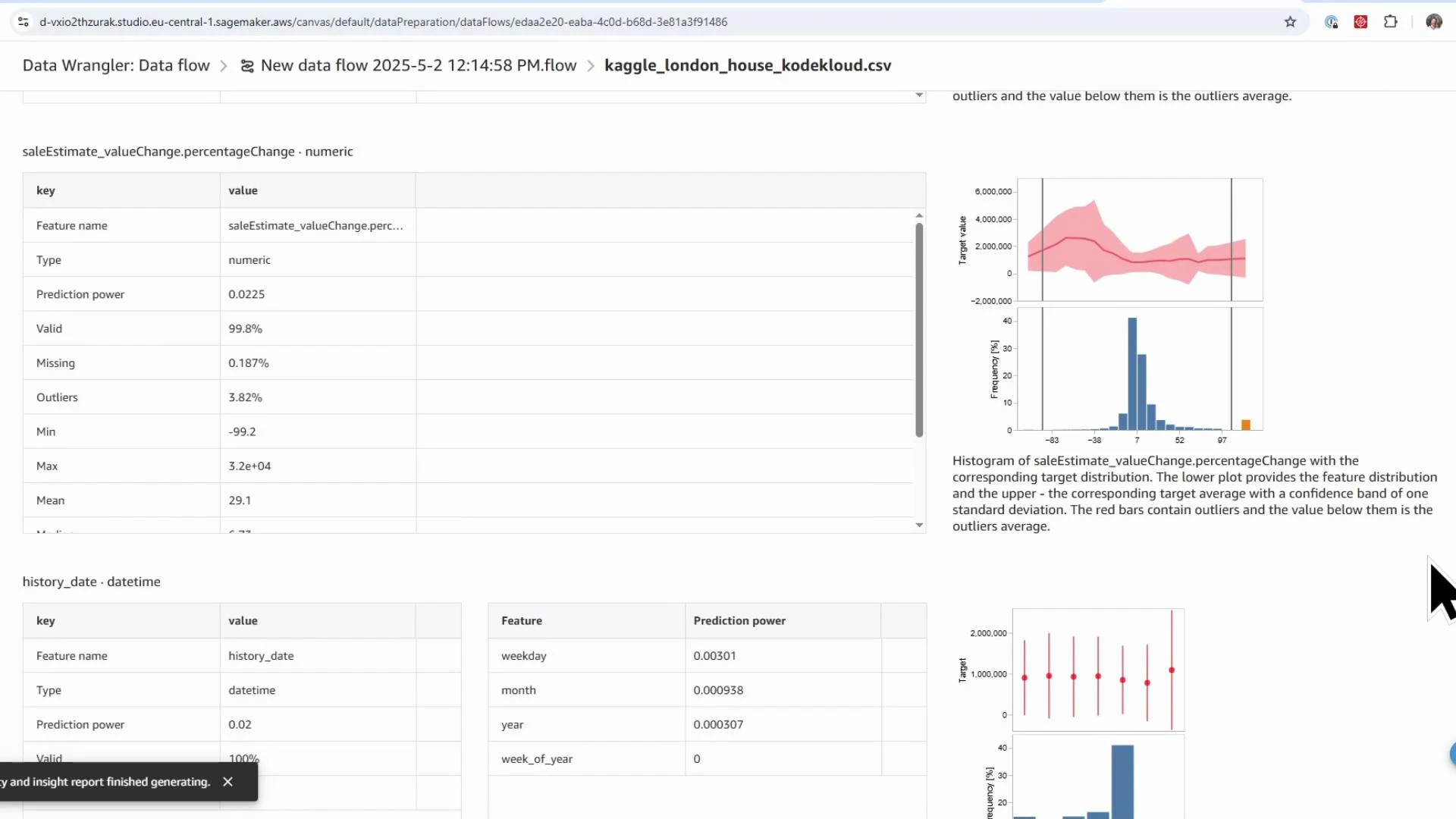Expand the dropdown chevron on the top table

point(919,95)
